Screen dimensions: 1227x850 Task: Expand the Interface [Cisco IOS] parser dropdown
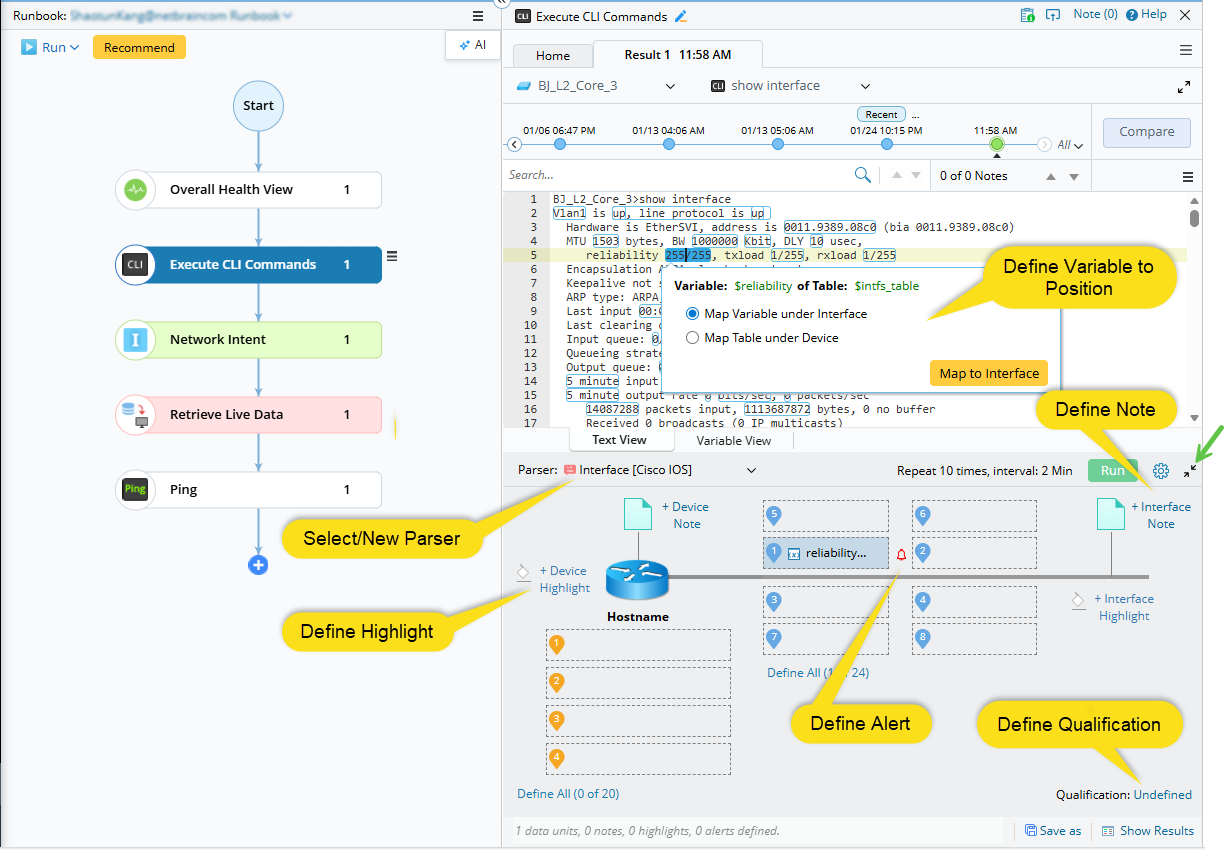coord(752,470)
